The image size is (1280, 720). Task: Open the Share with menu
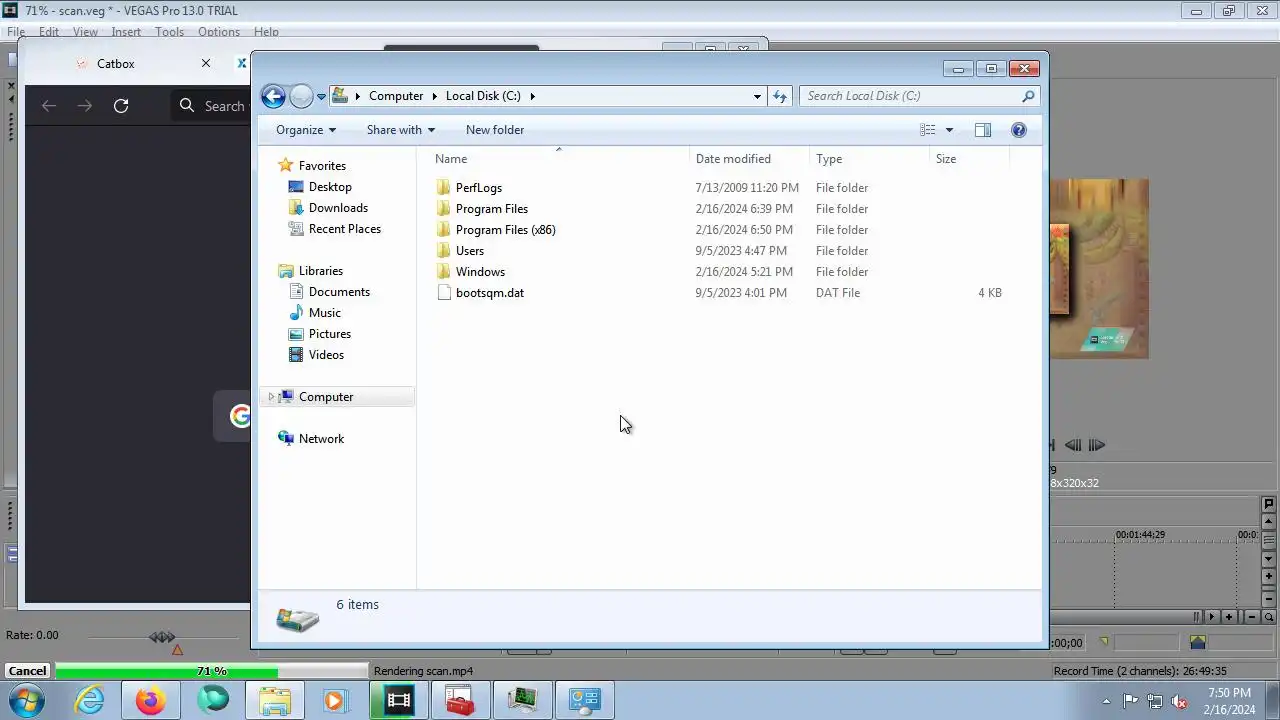point(401,130)
